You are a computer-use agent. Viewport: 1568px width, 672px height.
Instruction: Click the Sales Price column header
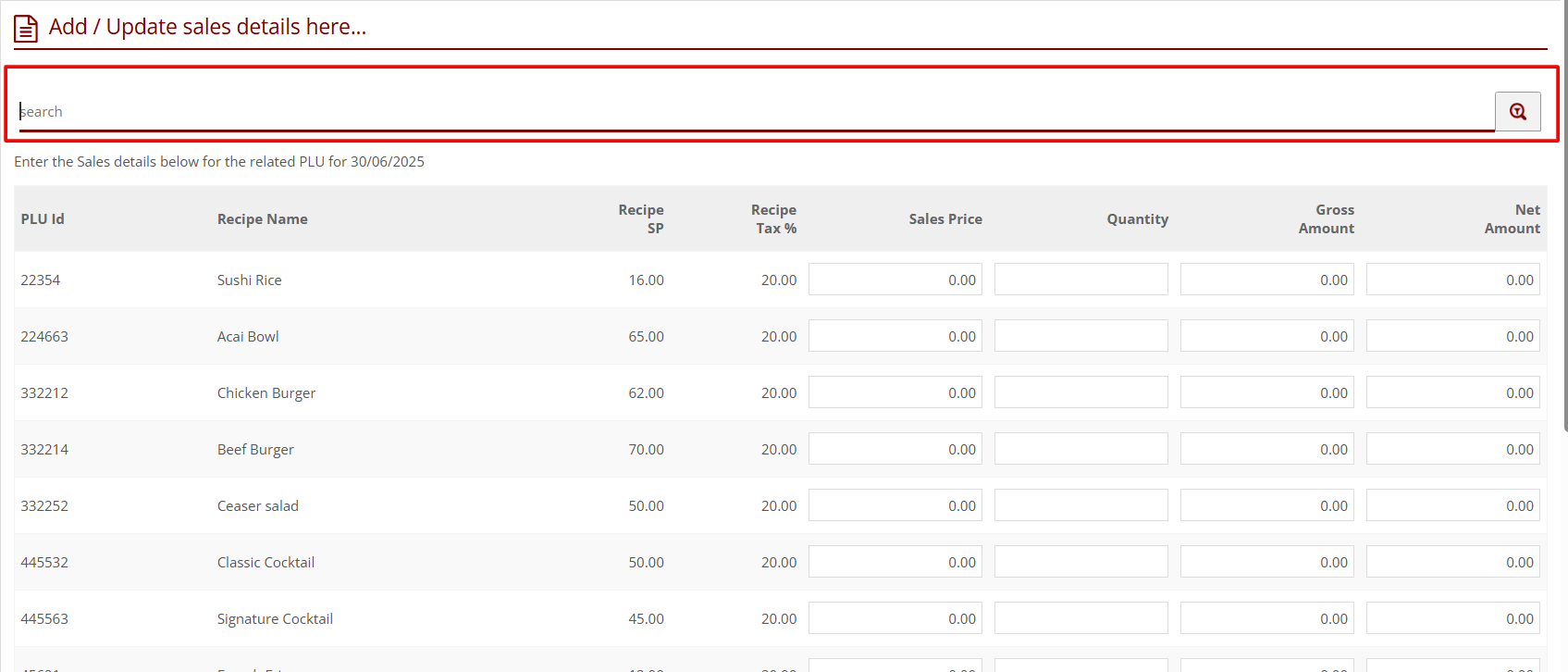[x=945, y=219]
